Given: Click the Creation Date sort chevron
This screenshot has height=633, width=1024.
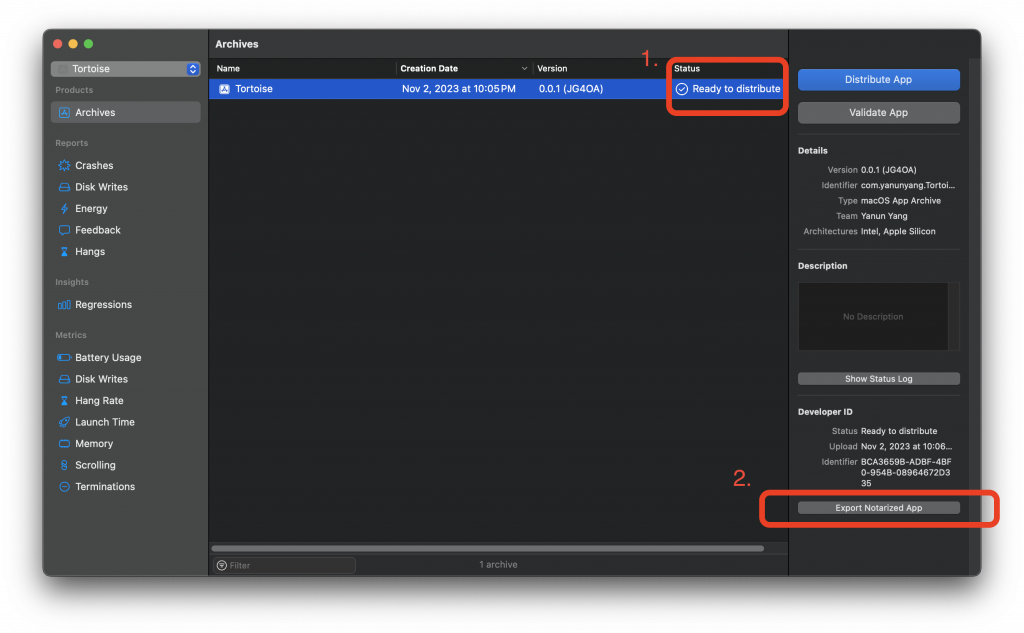Looking at the screenshot, I should (x=524, y=69).
